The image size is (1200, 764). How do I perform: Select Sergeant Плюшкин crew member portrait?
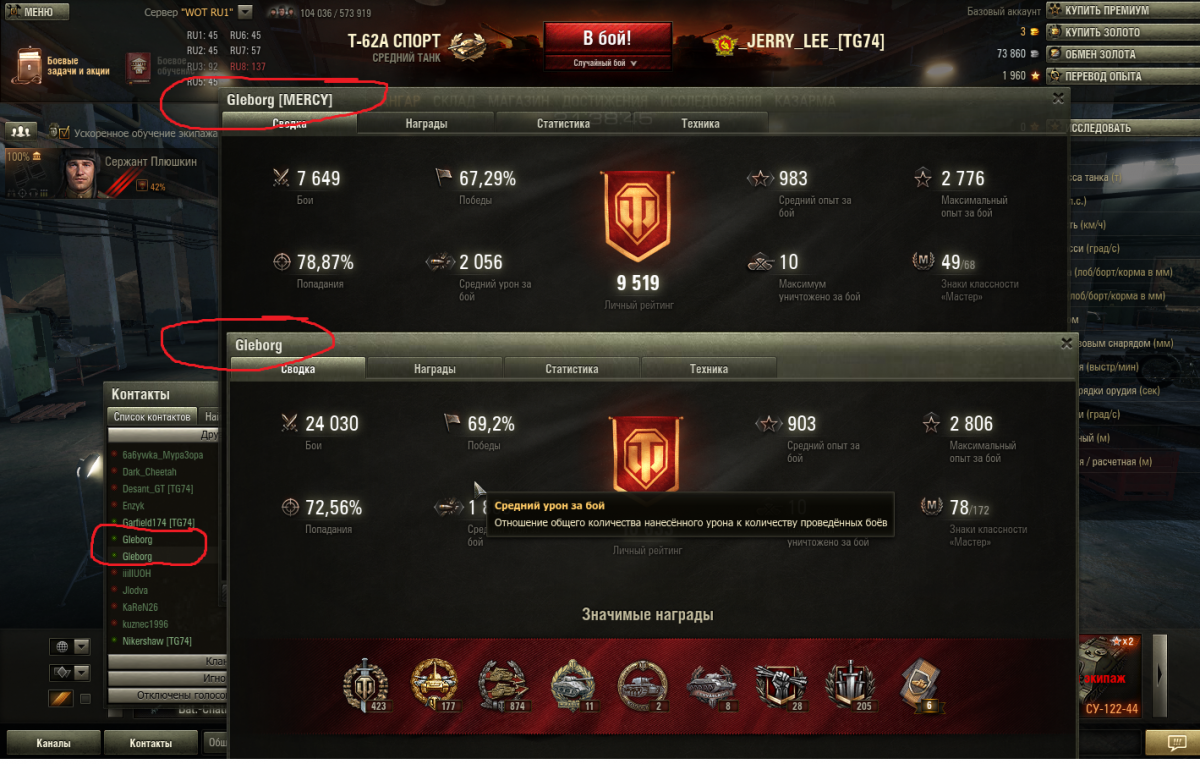tap(83, 174)
